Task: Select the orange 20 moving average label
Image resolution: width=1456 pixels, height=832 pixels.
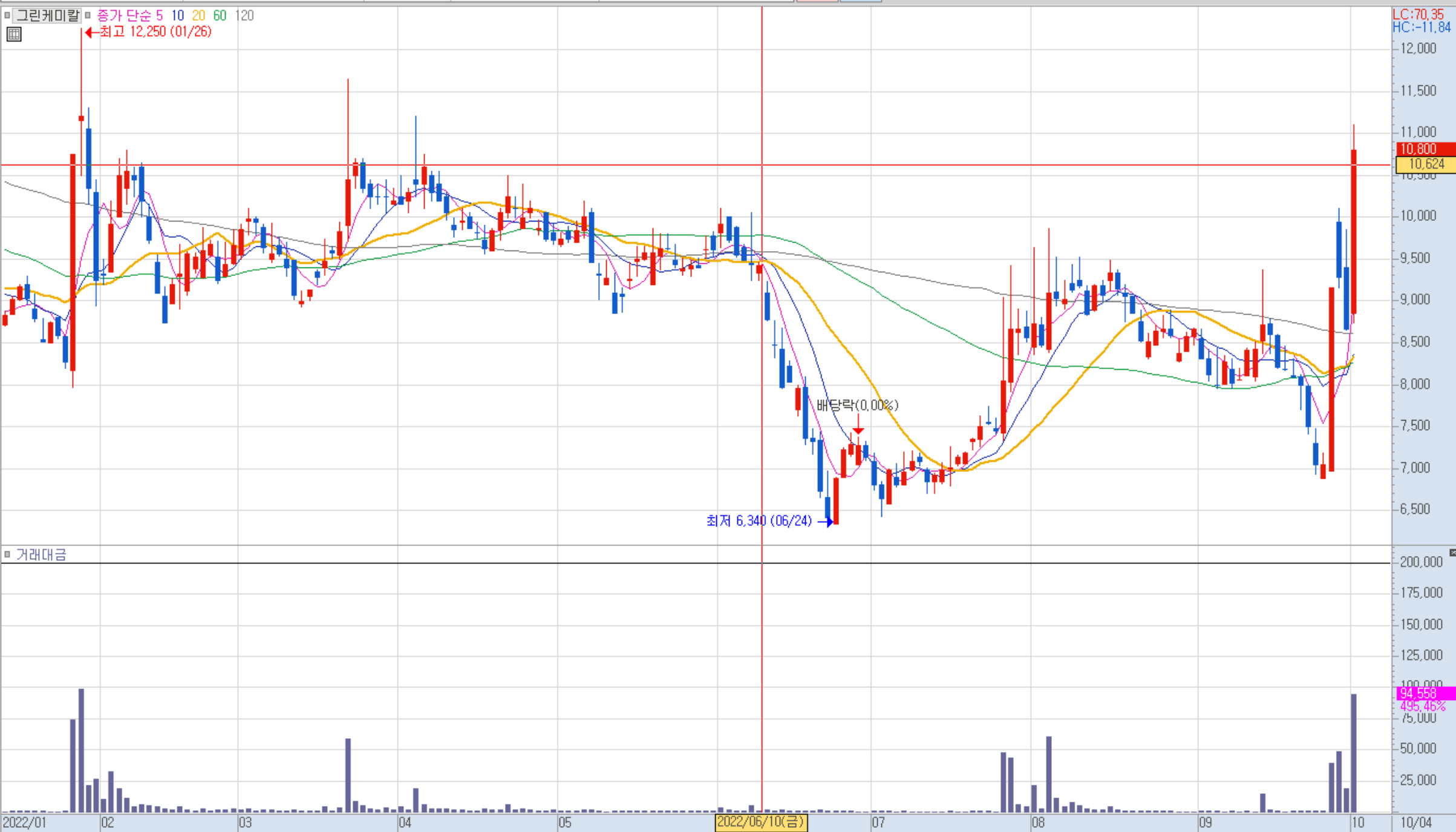Action: [x=198, y=16]
